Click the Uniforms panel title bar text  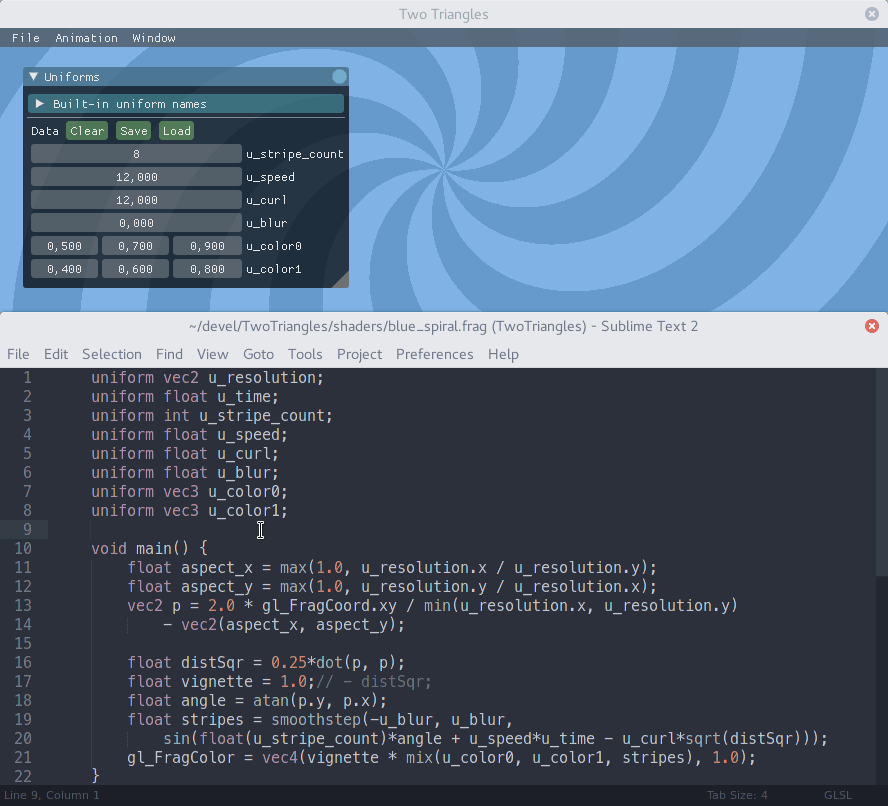(71, 77)
